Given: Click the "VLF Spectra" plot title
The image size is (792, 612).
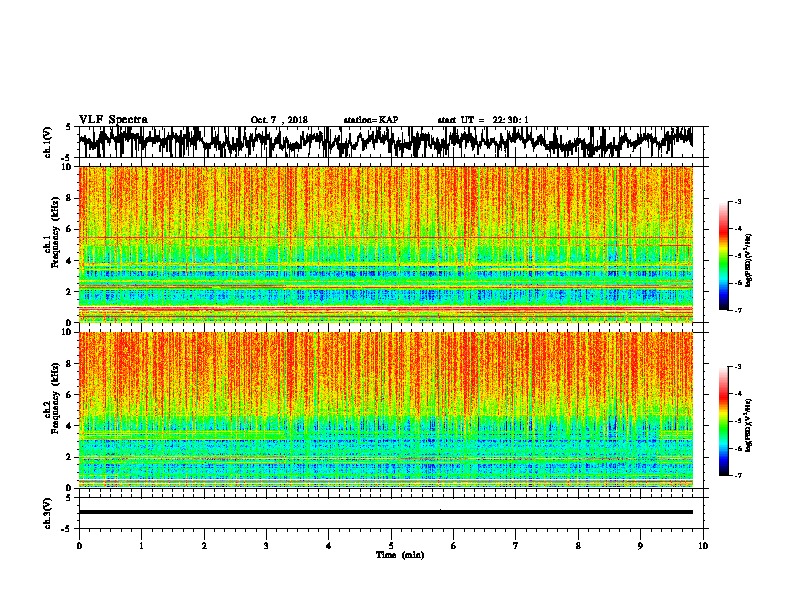Looking at the screenshot, I should click(113, 120).
